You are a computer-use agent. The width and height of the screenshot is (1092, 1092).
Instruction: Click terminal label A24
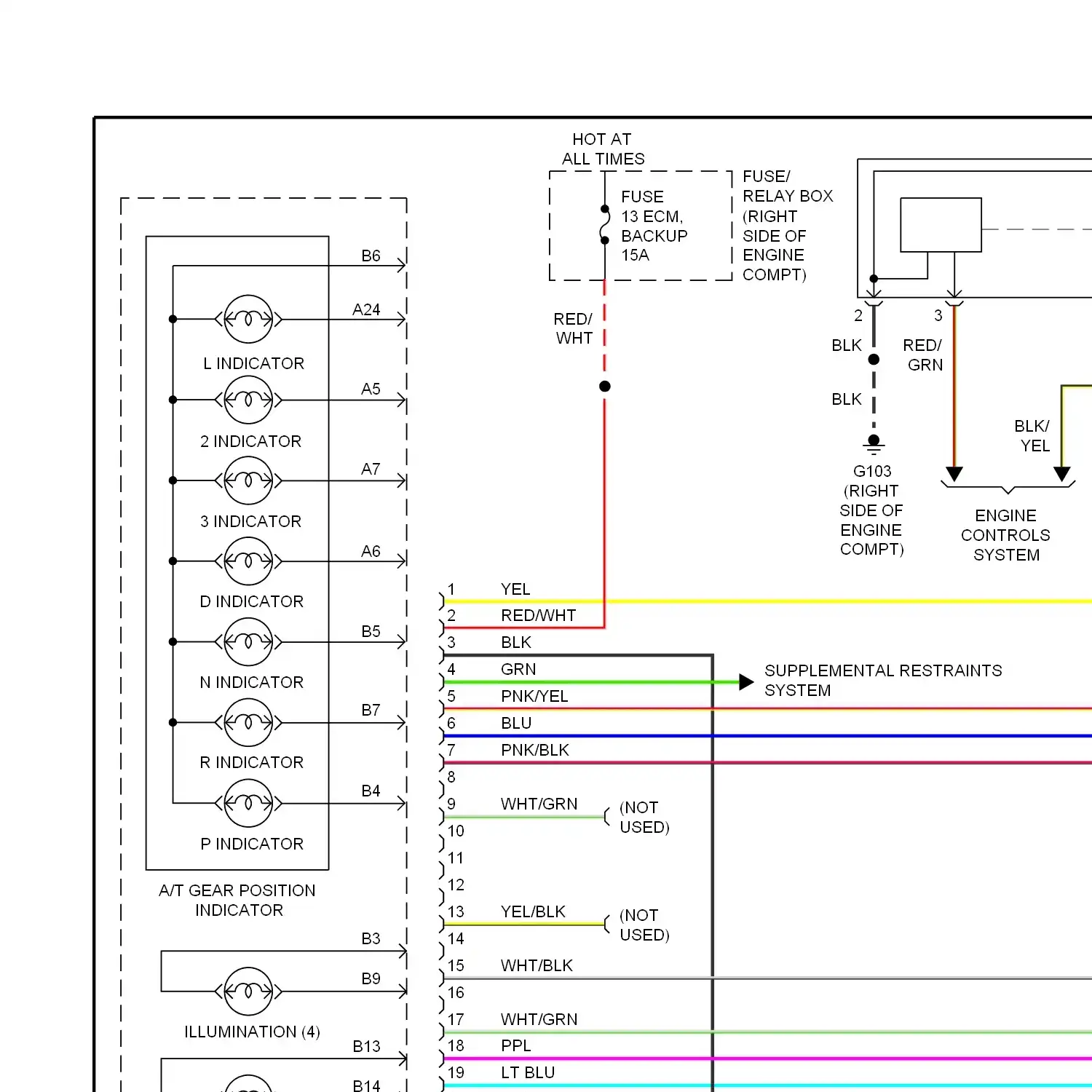(366, 309)
